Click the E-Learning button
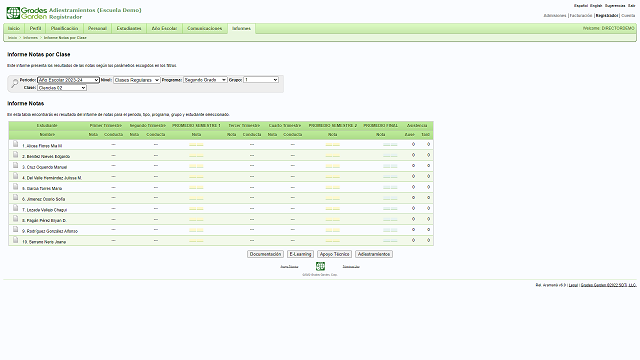Image resolution: width=640 pixels, height=360 pixels. click(x=300, y=254)
